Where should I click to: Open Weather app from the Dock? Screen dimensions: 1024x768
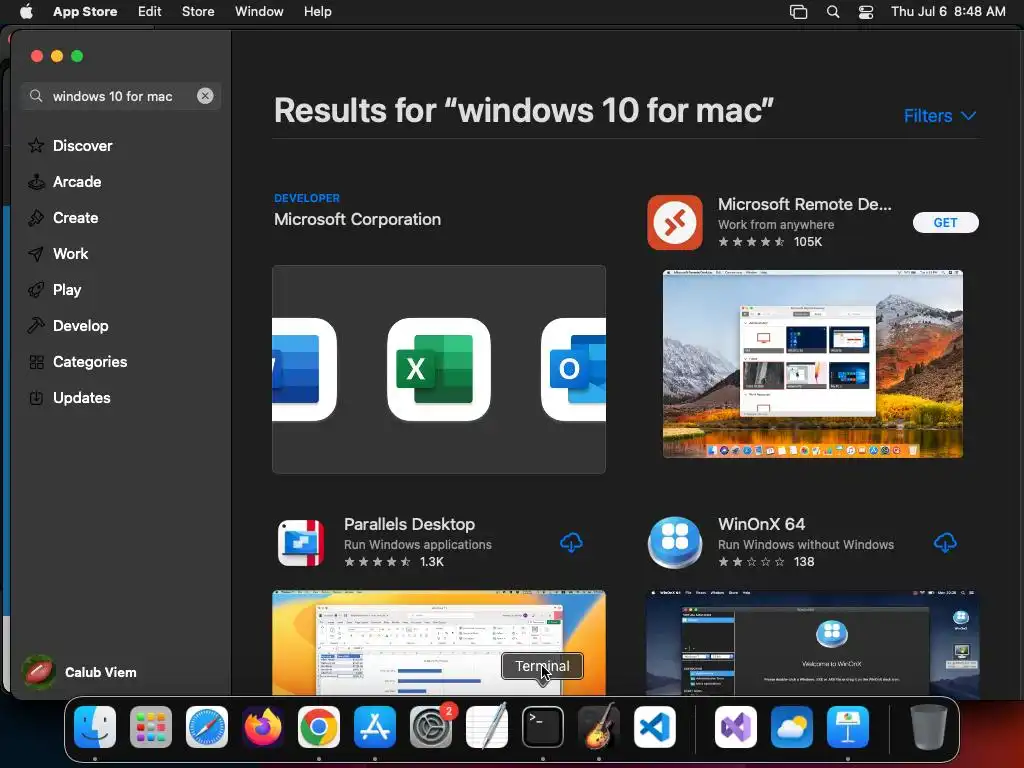pyautogui.click(x=792, y=727)
